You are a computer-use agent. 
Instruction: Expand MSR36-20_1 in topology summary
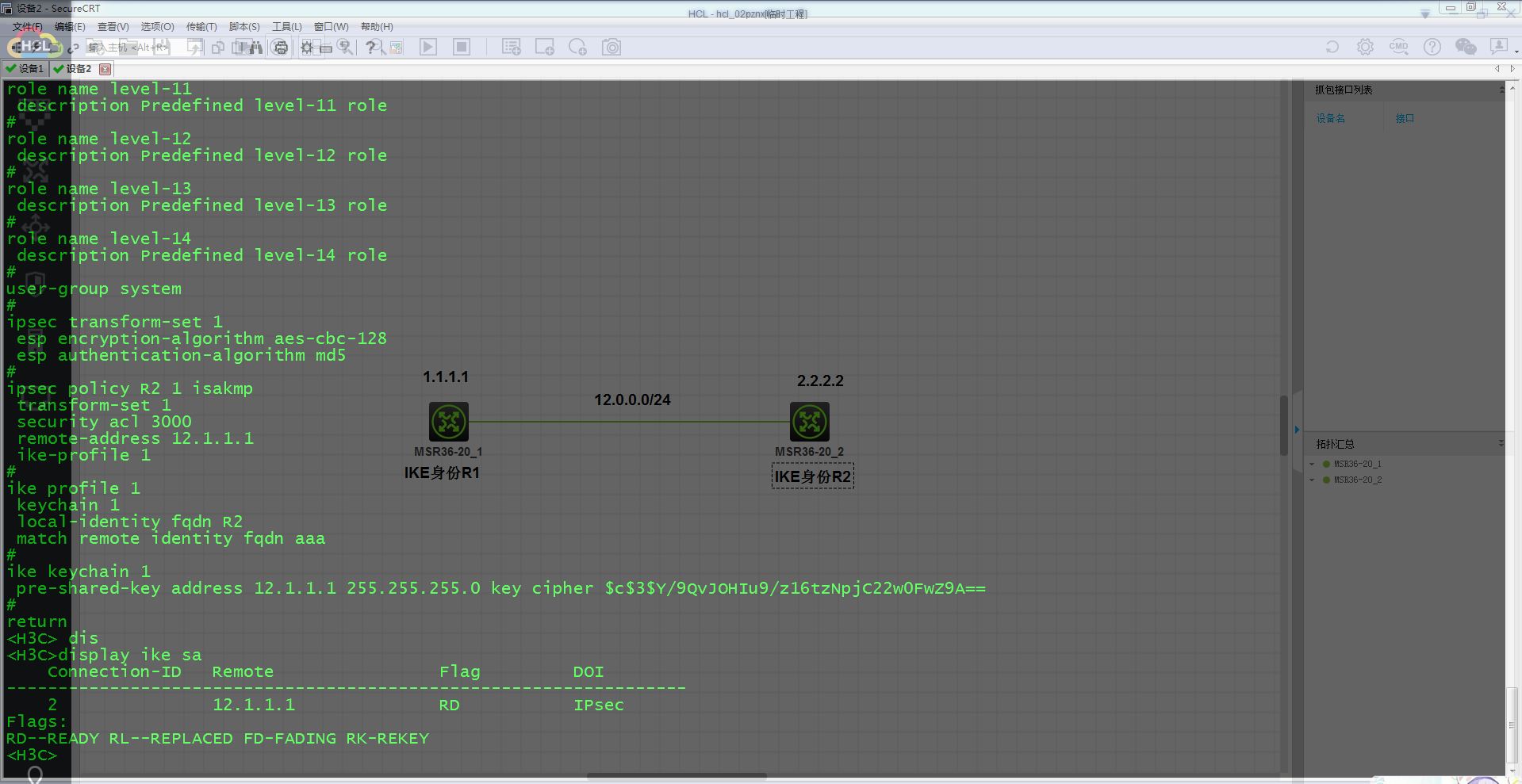1312,465
